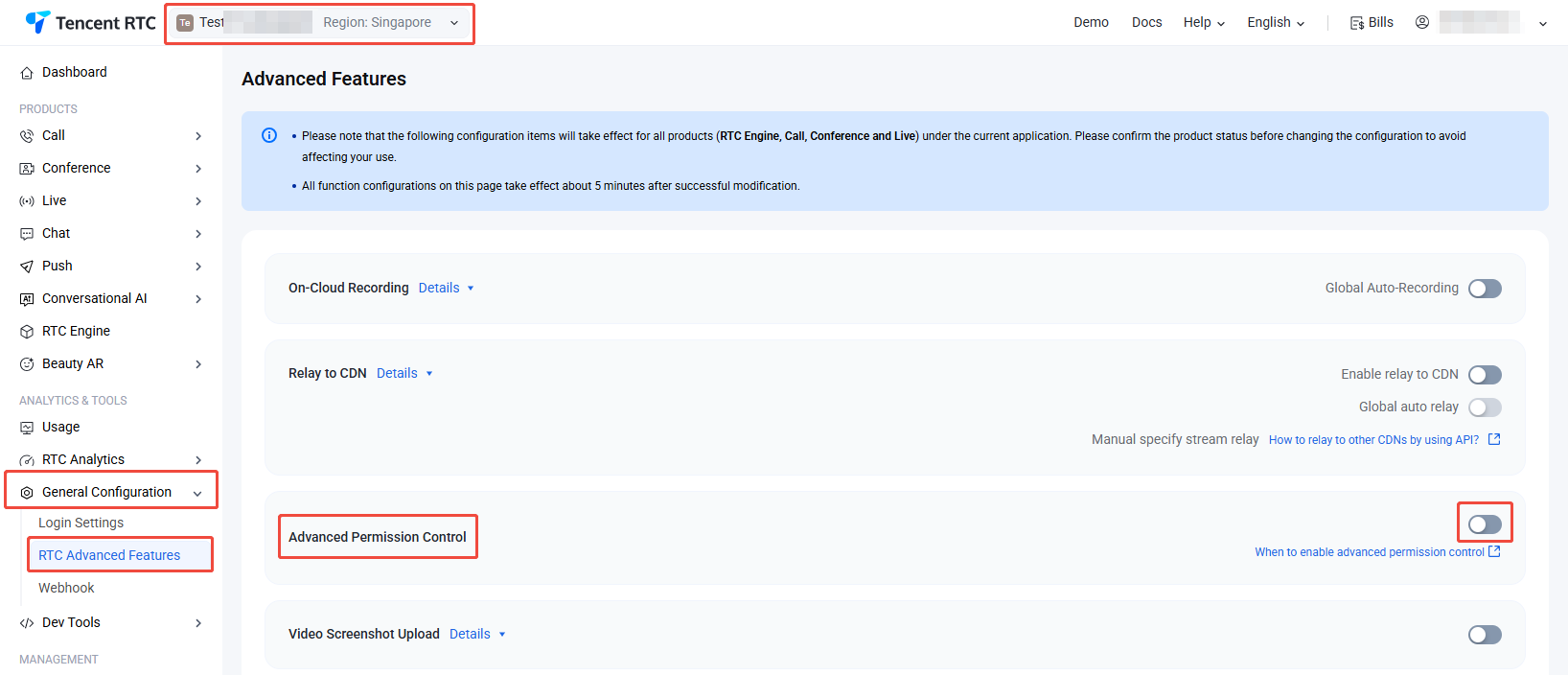Open When to enable advanced permission control link
1568x675 pixels.
tap(1370, 552)
